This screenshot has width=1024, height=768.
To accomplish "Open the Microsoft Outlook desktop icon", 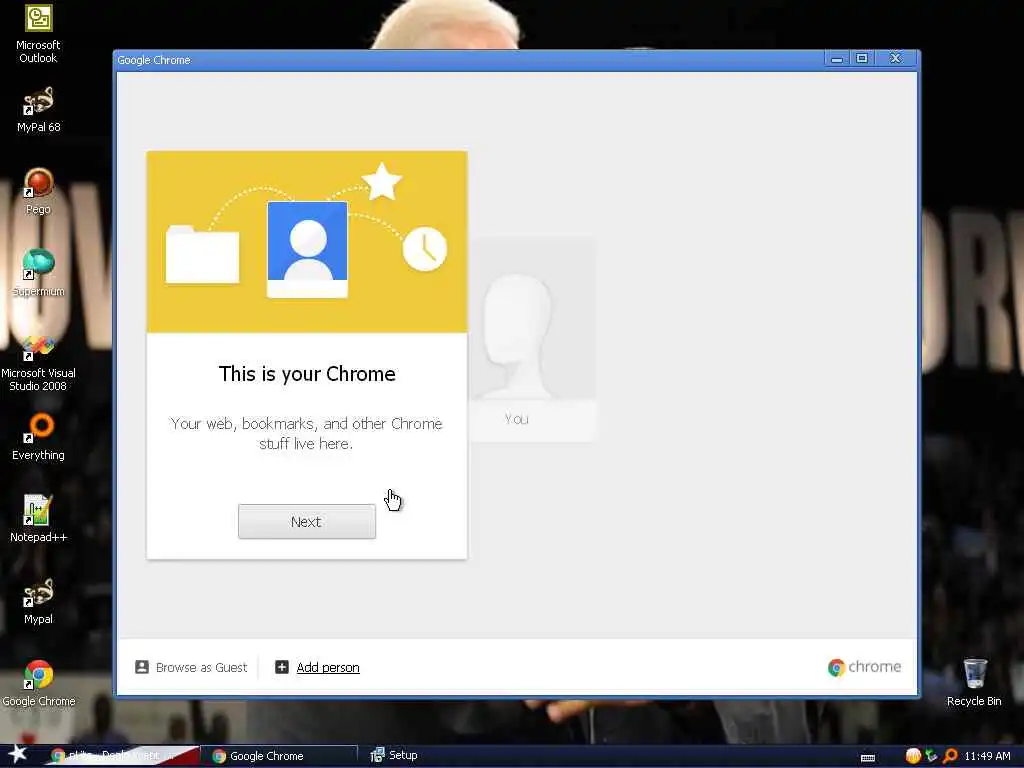I will (38, 34).
